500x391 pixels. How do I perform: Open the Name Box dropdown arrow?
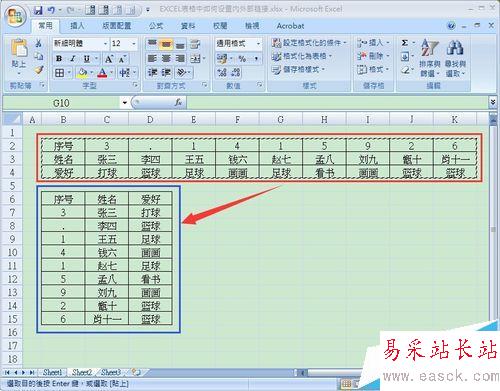(124, 103)
